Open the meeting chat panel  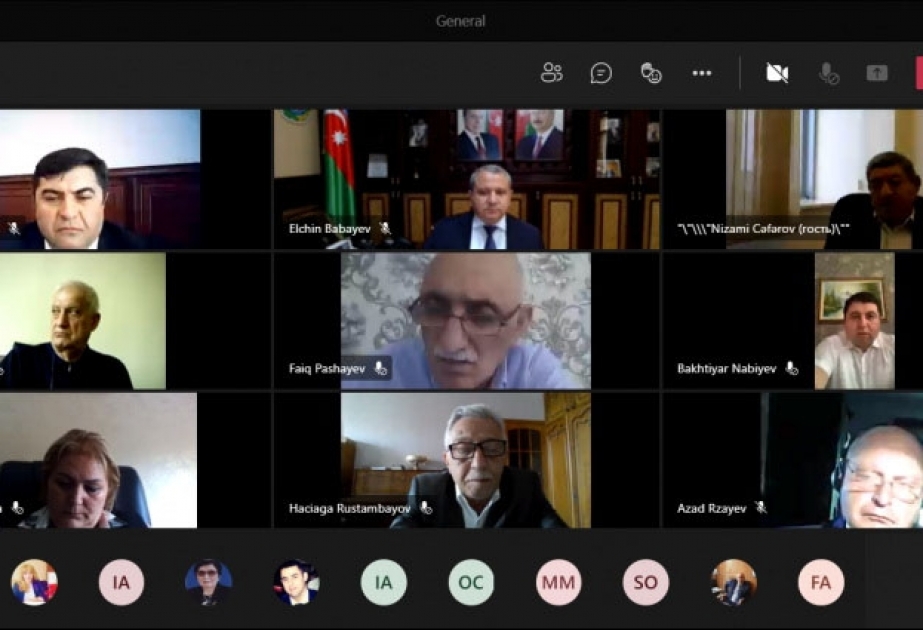click(x=601, y=73)
